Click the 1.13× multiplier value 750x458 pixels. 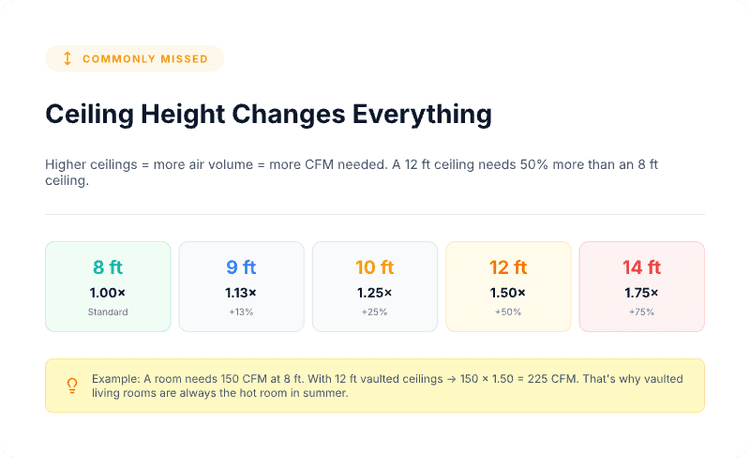point(241,293)
